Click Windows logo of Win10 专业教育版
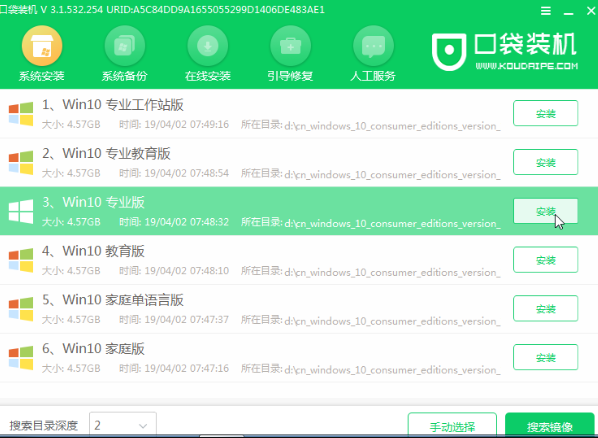This screenshot has width=598, height=438. (21, 163)
